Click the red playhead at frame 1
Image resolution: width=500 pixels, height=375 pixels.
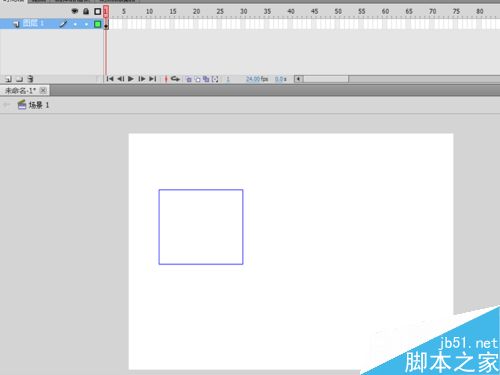(x=106, y=11)
